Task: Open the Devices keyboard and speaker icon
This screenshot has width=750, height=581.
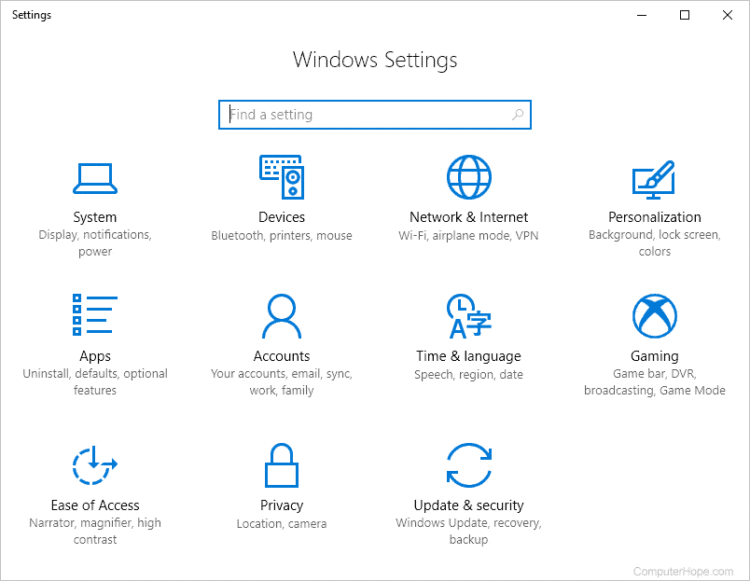Action: click(x=282, y=177)
